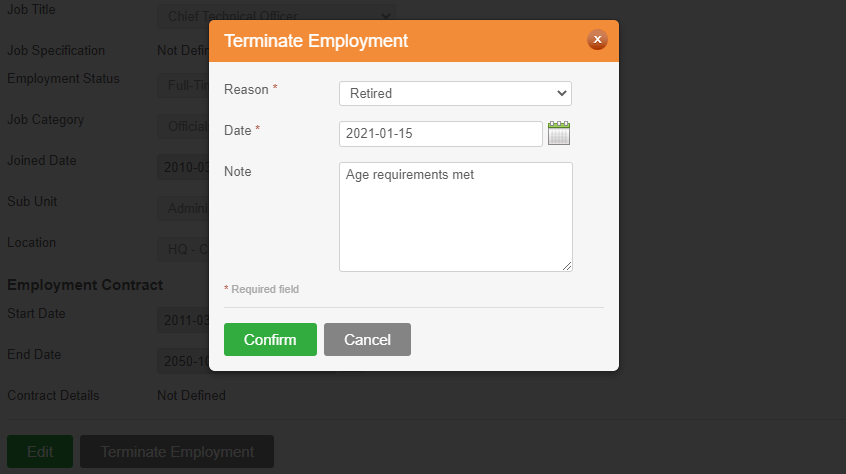Click the Location label

point(31,242)
